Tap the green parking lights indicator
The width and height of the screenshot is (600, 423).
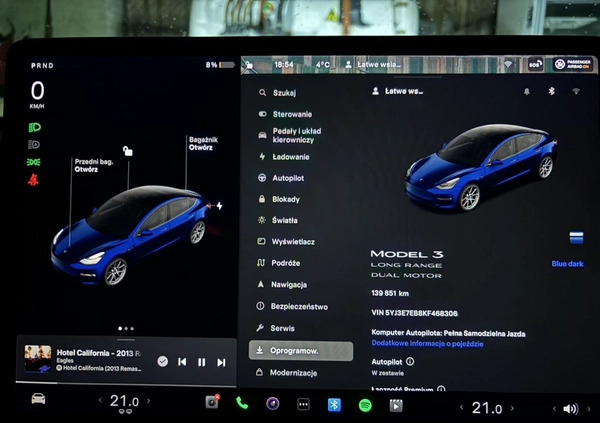34,162
